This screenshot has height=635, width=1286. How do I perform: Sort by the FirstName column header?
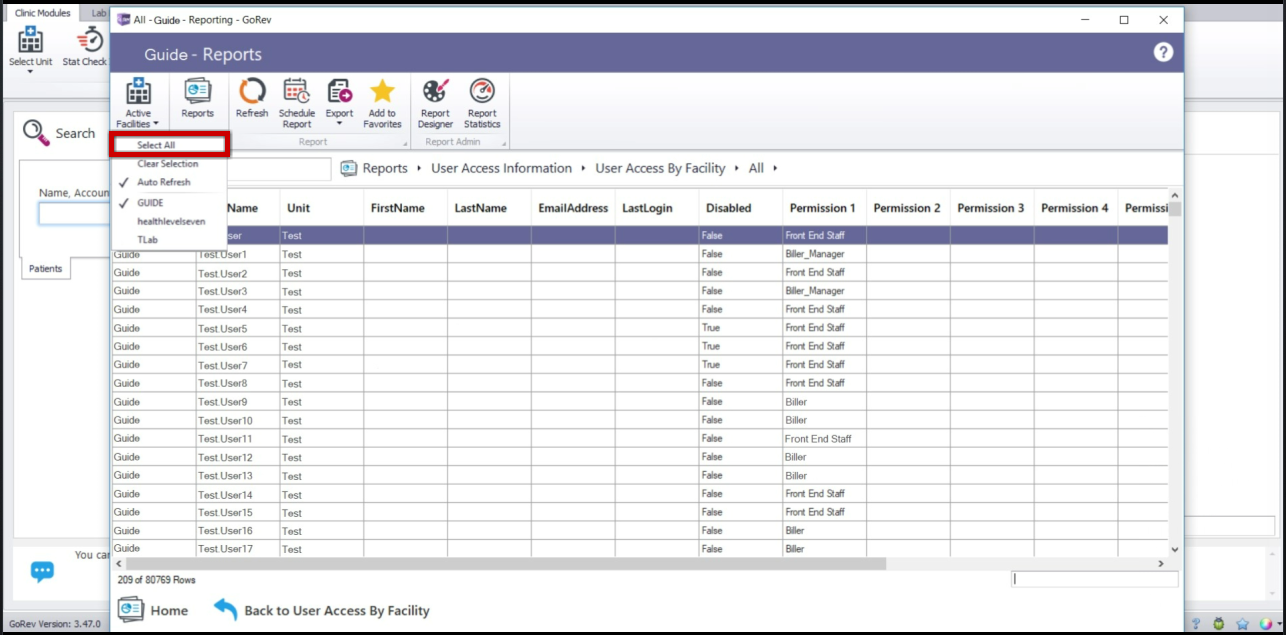click(x=405, y=208)
